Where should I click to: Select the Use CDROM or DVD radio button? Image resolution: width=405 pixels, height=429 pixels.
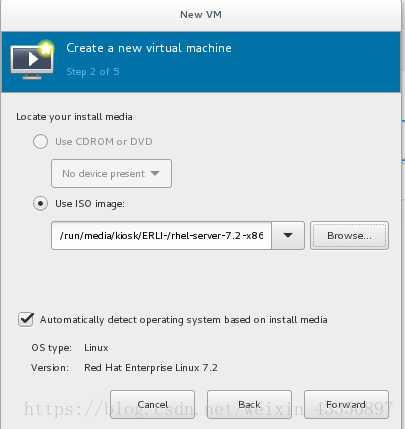tap(40, 141)
